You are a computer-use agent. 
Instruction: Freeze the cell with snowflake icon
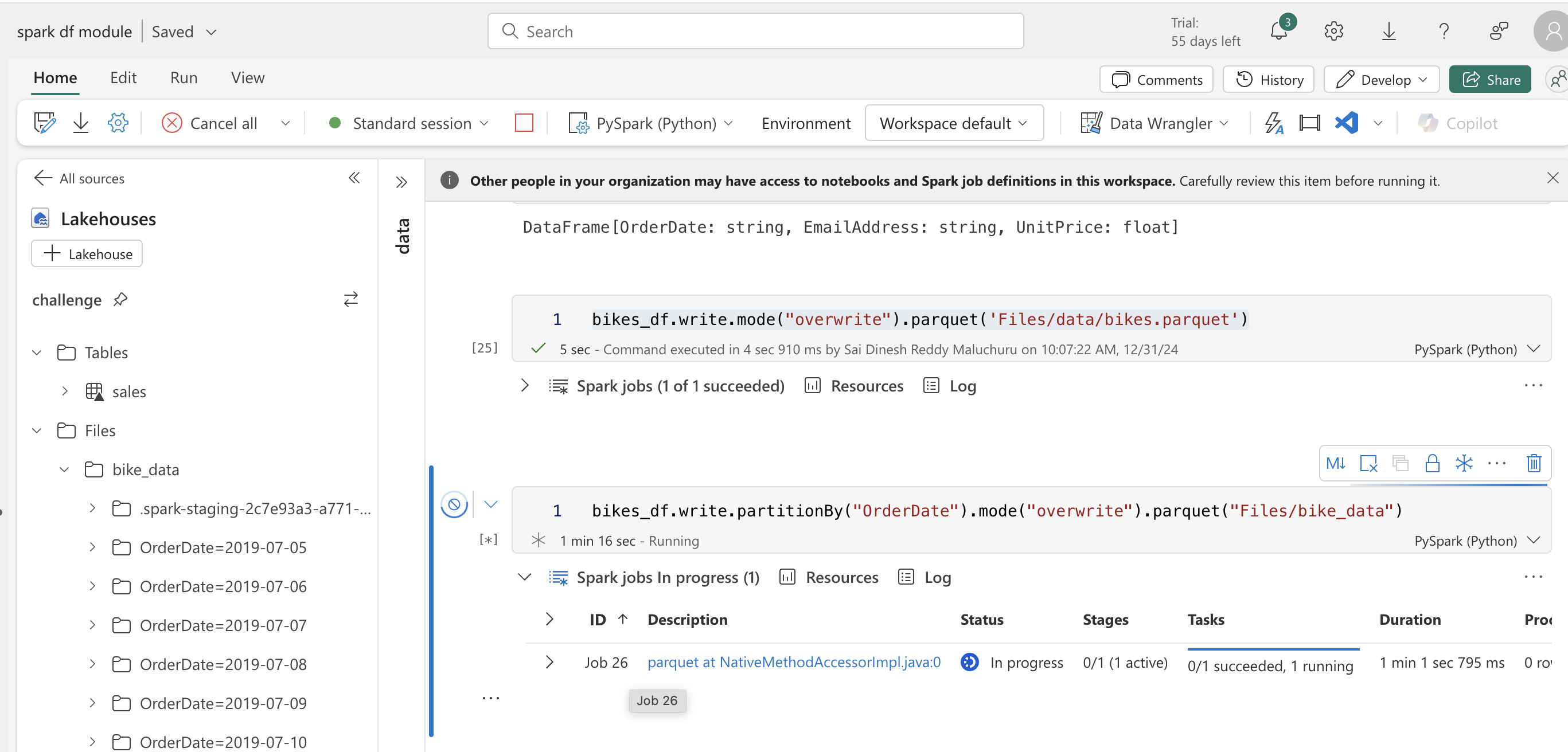coord(1464,464)
